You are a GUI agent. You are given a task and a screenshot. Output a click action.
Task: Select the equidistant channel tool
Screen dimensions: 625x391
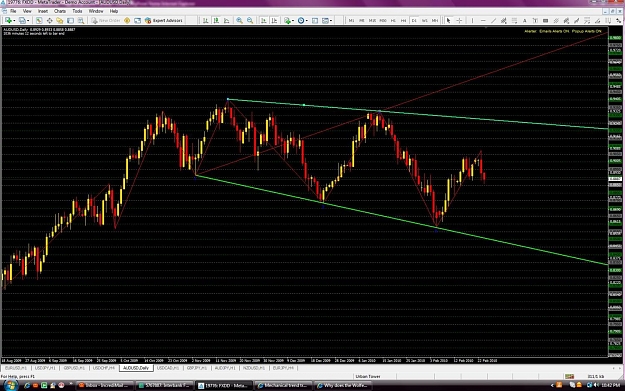tap(504, 20)
